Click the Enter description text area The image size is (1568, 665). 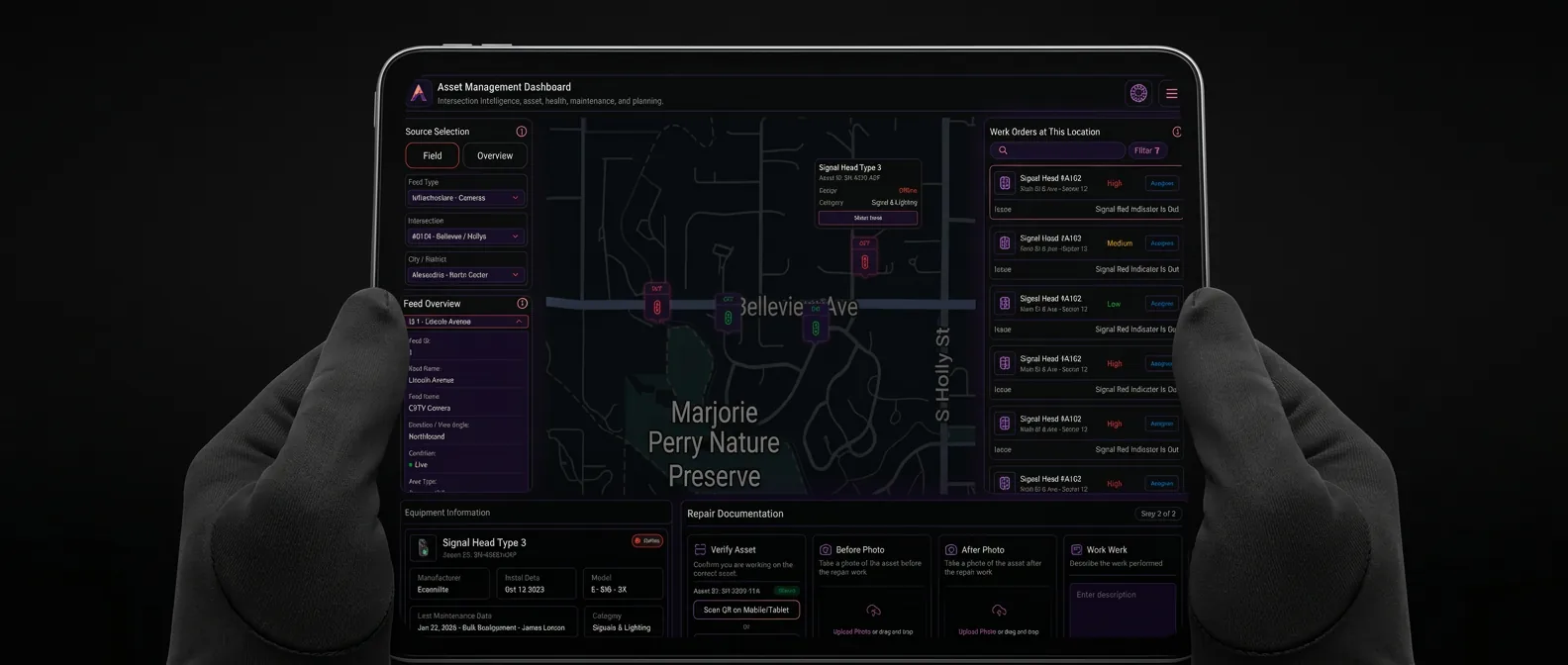pos(1123,611)
